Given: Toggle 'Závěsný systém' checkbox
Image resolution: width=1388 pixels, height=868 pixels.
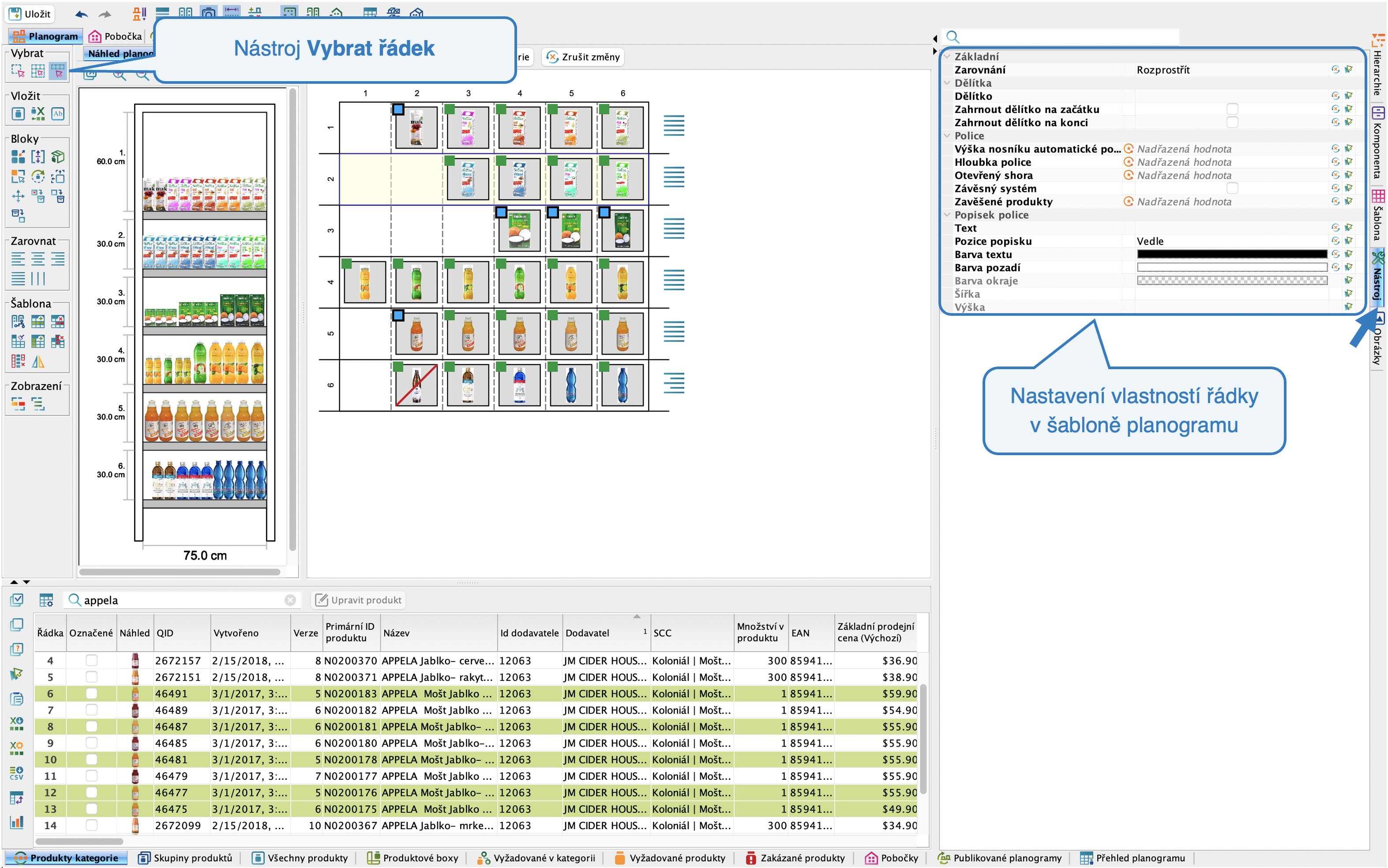Looking at the screenshot, I should tap(1232, 188).
